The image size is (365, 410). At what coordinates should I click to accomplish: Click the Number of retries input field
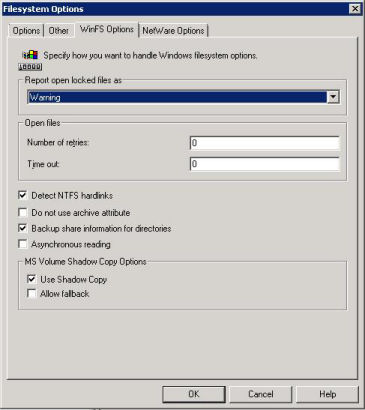coord(265,143)
